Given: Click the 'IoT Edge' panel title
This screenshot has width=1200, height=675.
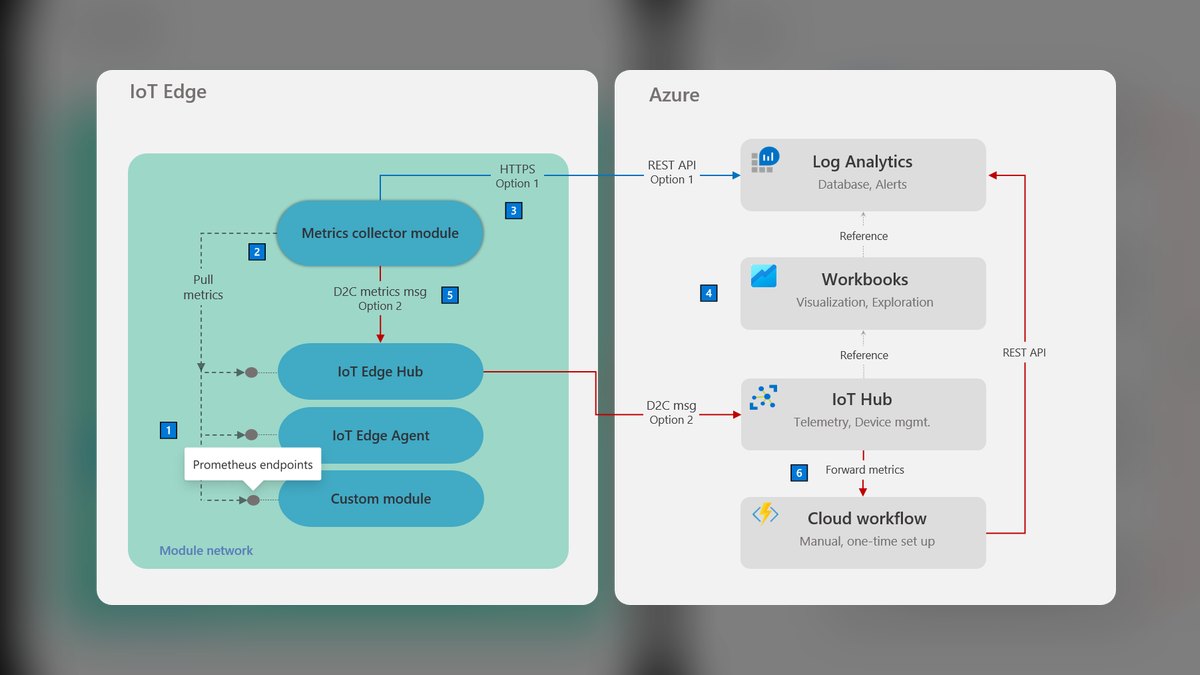Looking at the screenshot, I should pyautogui.click(x=168, y=92).
